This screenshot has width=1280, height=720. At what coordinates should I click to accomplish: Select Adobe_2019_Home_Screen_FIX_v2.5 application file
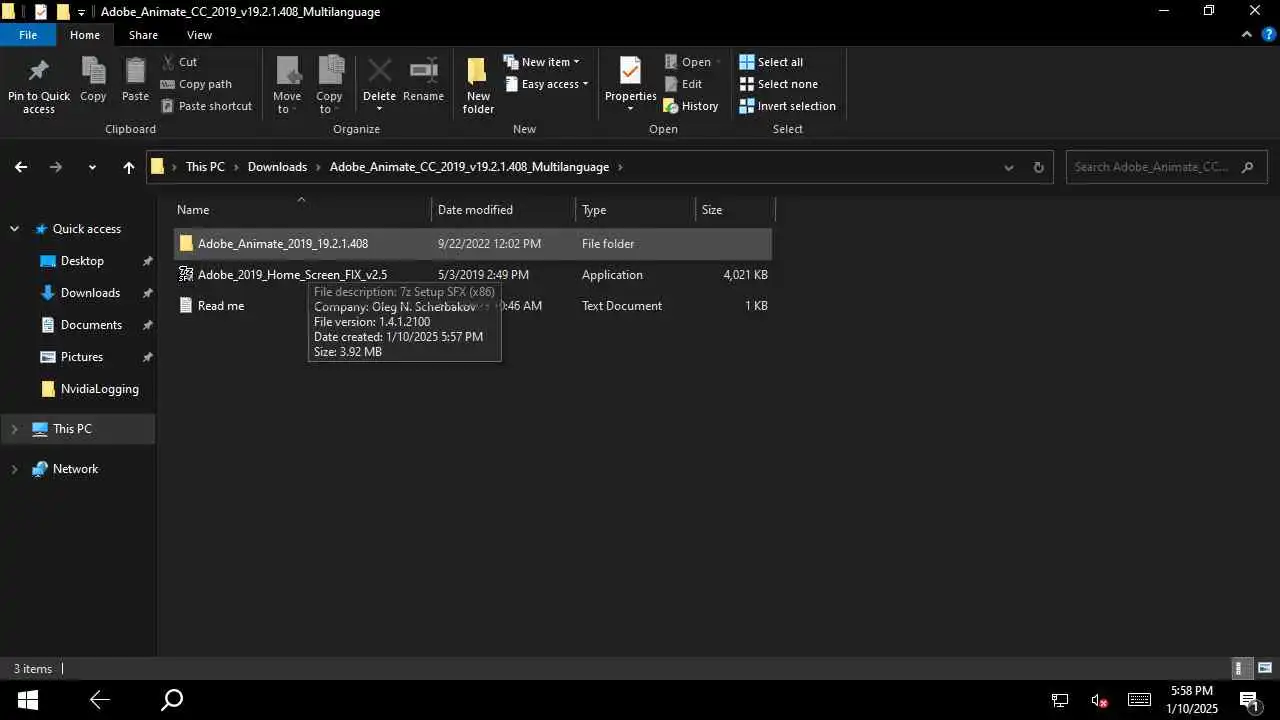click(473, 274)
